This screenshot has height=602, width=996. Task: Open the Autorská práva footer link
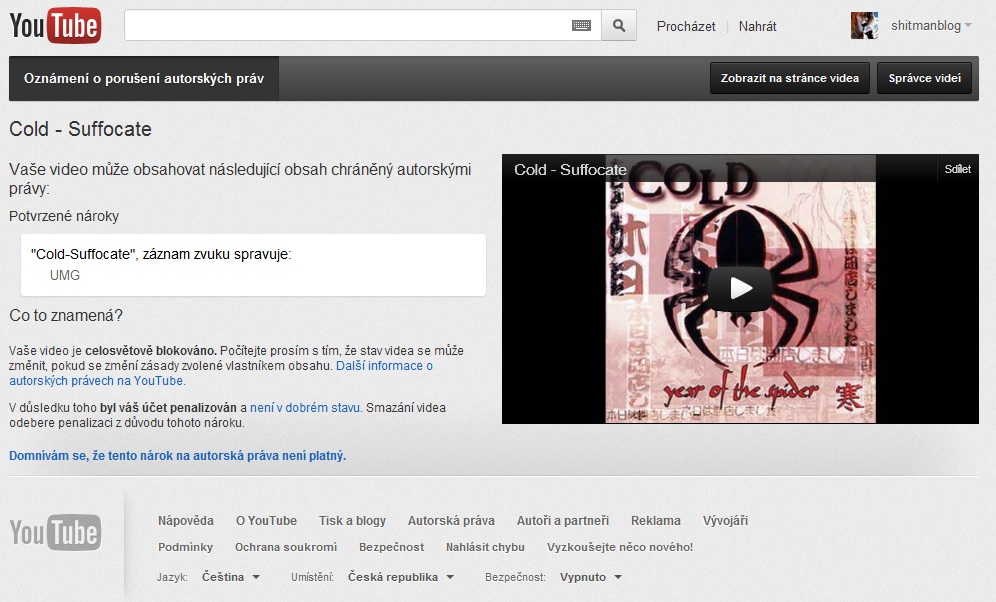click(451, 520)
